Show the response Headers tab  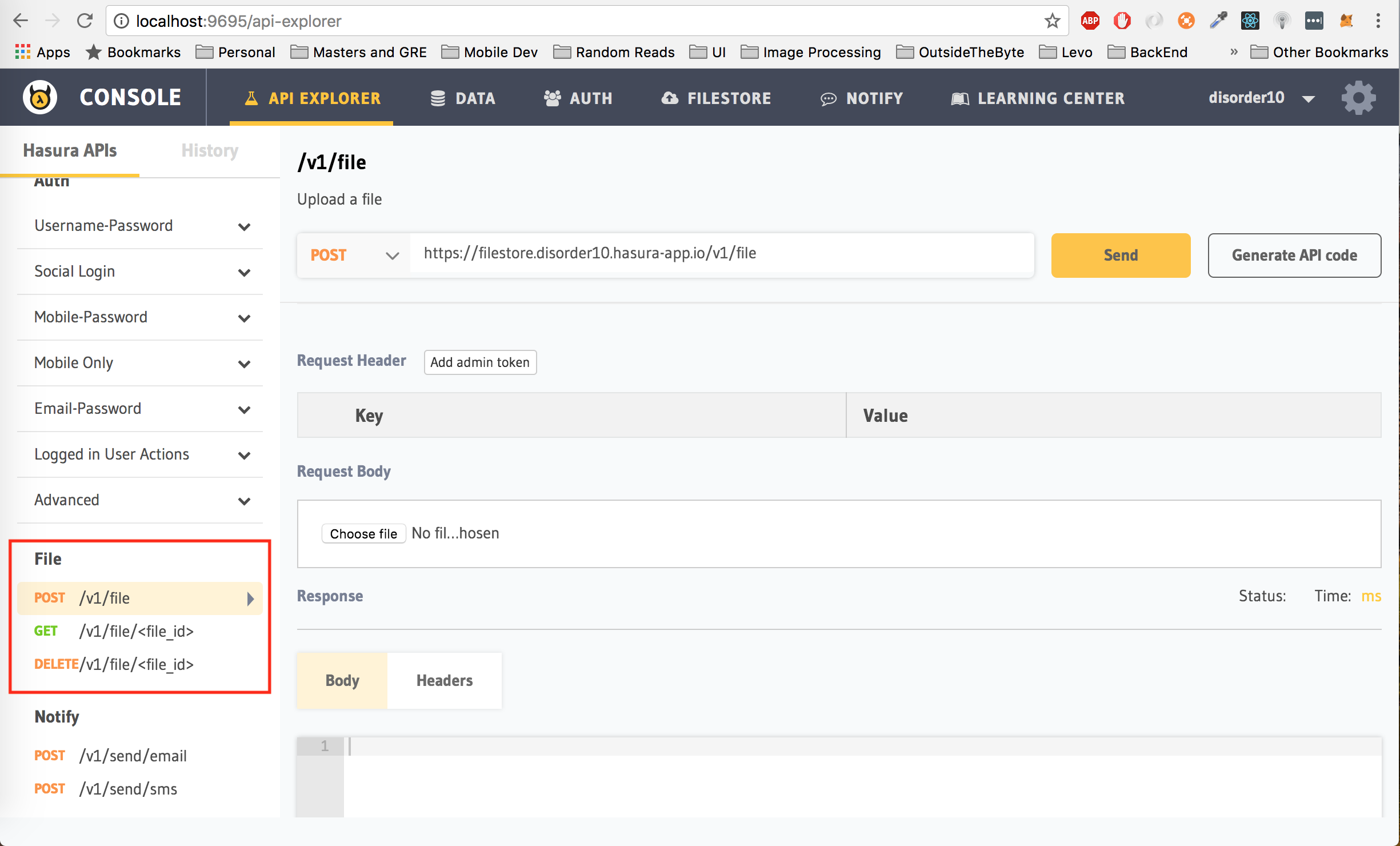tap(444, 680)
